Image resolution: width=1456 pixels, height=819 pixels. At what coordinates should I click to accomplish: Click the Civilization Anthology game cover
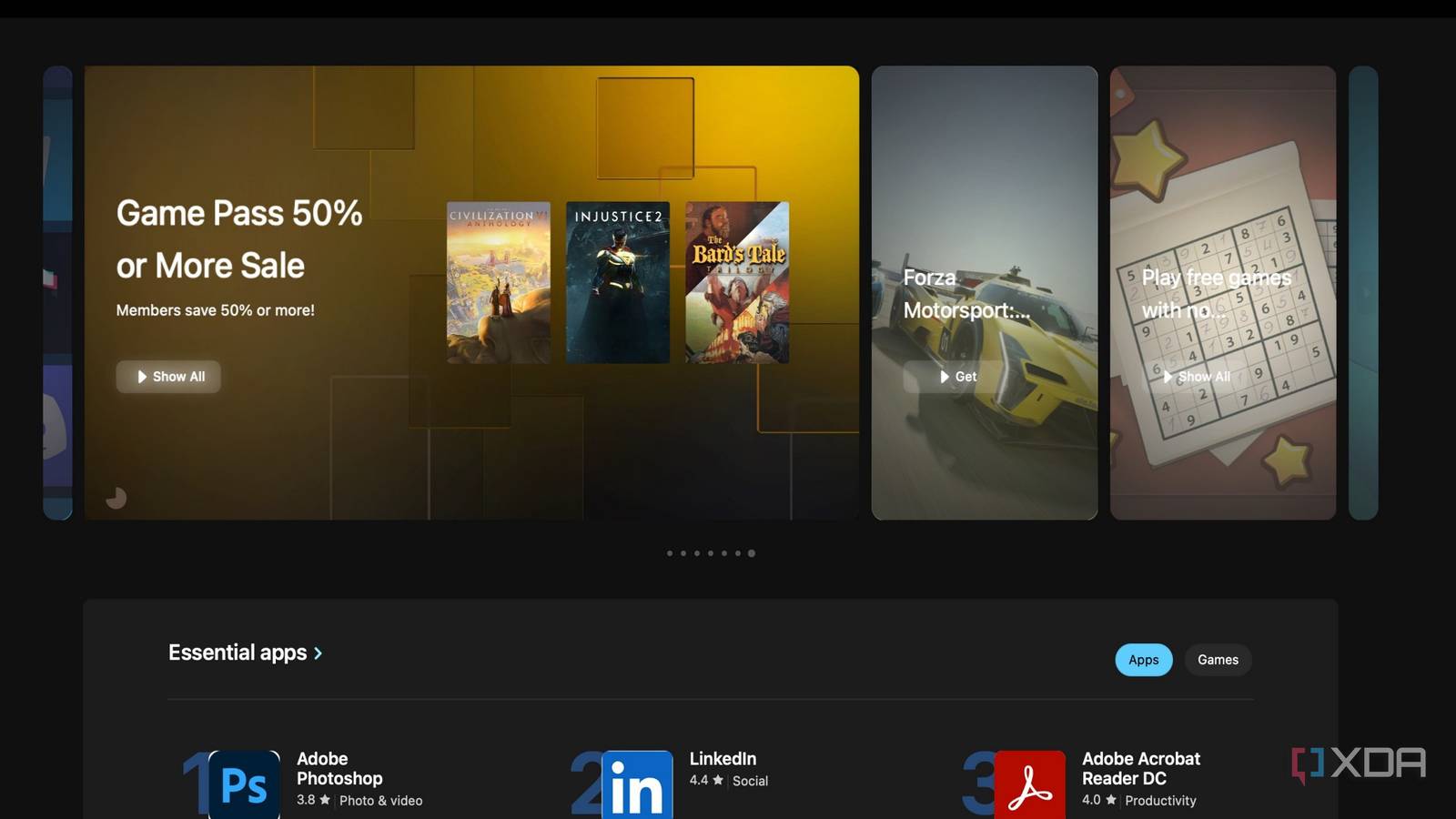coord(499,283)
